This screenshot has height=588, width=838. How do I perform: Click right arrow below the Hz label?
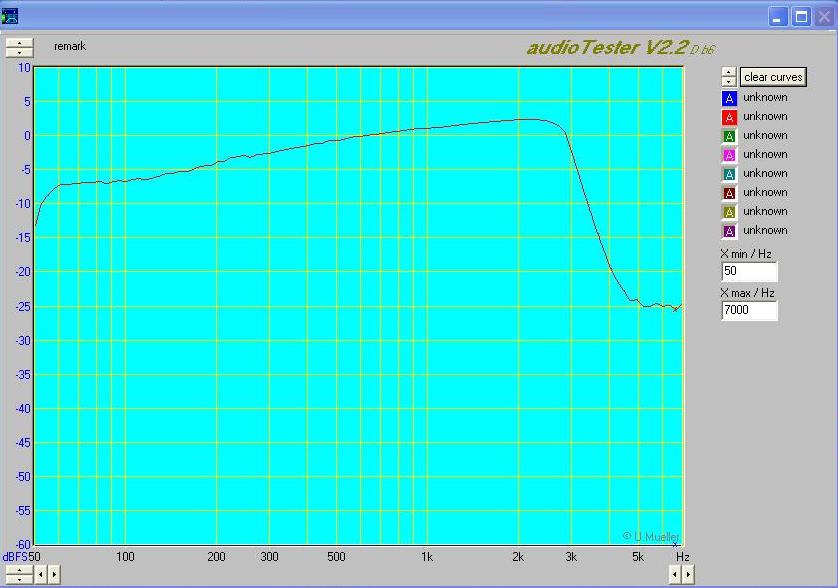tap(688, 575)
